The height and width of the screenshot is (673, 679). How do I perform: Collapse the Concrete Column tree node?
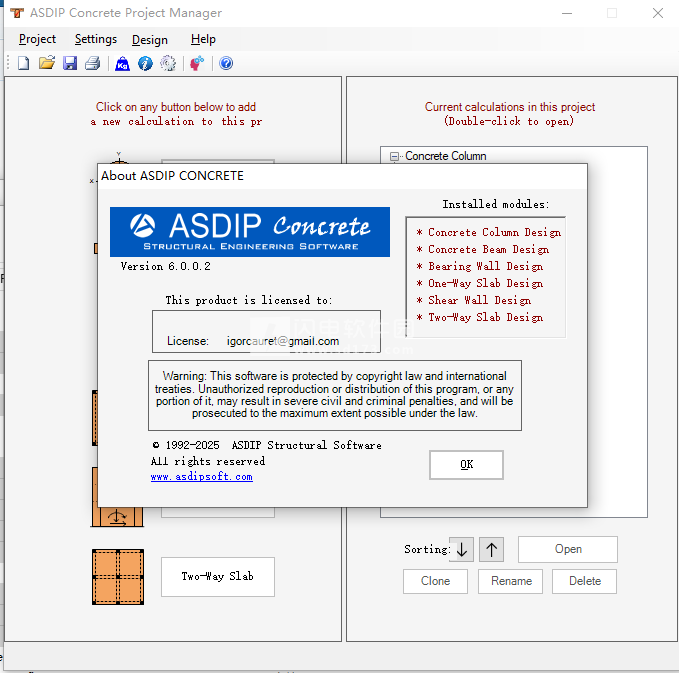tap(394, 156)
